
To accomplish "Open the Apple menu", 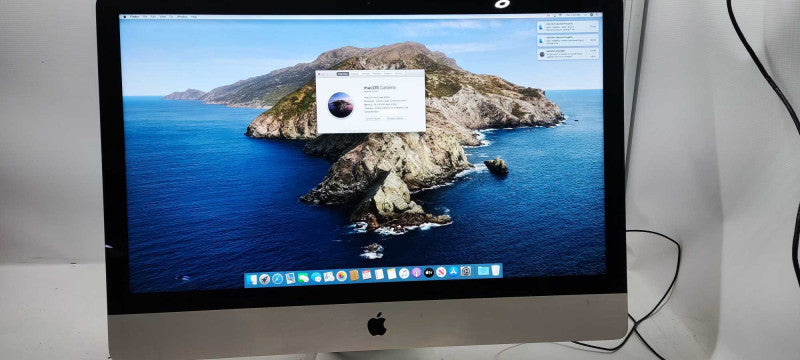I will [x=124, y=17].
